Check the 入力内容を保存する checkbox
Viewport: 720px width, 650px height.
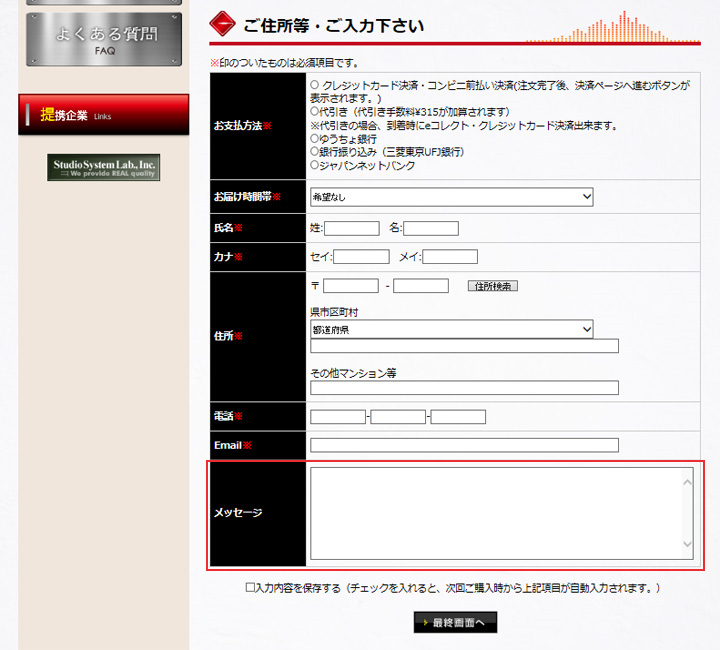pyautogui.click(x=250, y=588)
